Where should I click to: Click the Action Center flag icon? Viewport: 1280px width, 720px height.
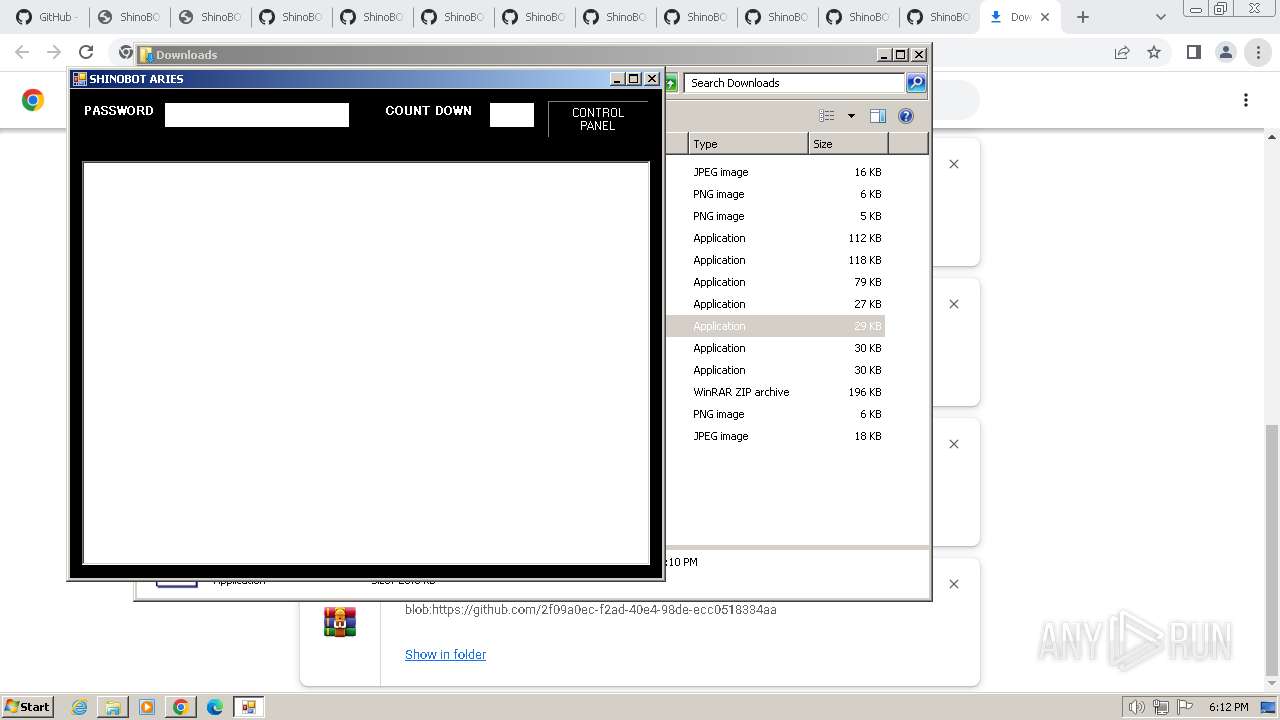pos(1184,707)
